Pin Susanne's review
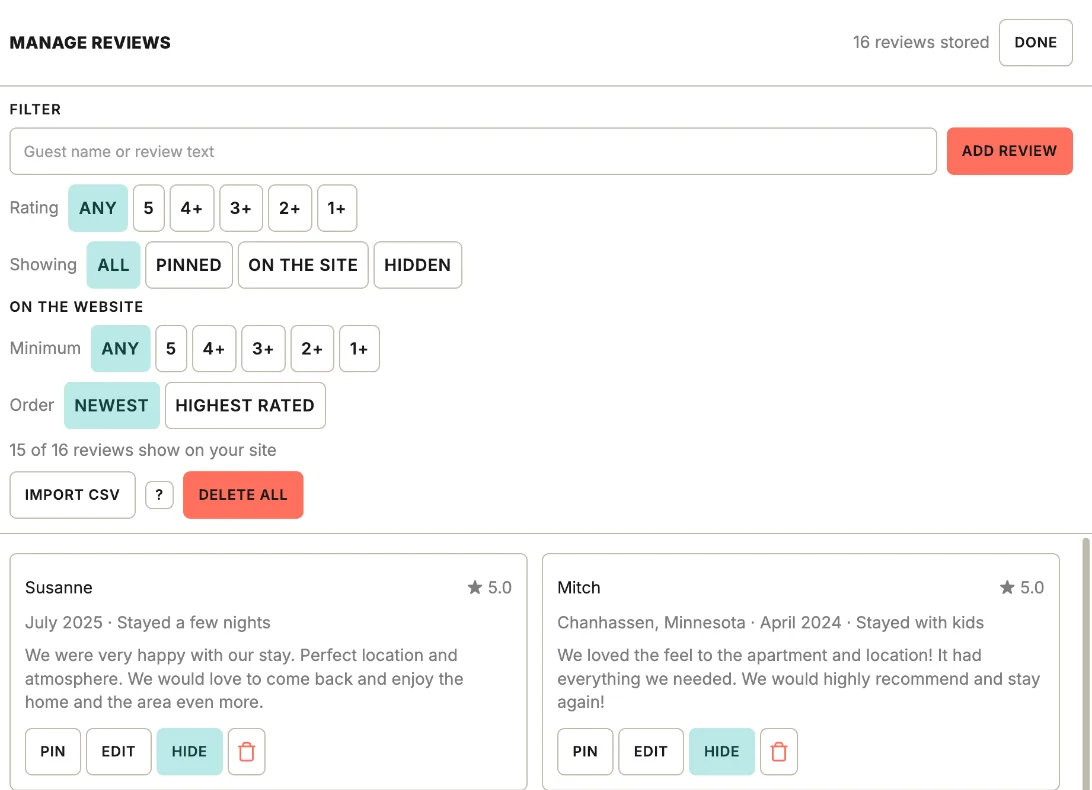 [53, 752]
